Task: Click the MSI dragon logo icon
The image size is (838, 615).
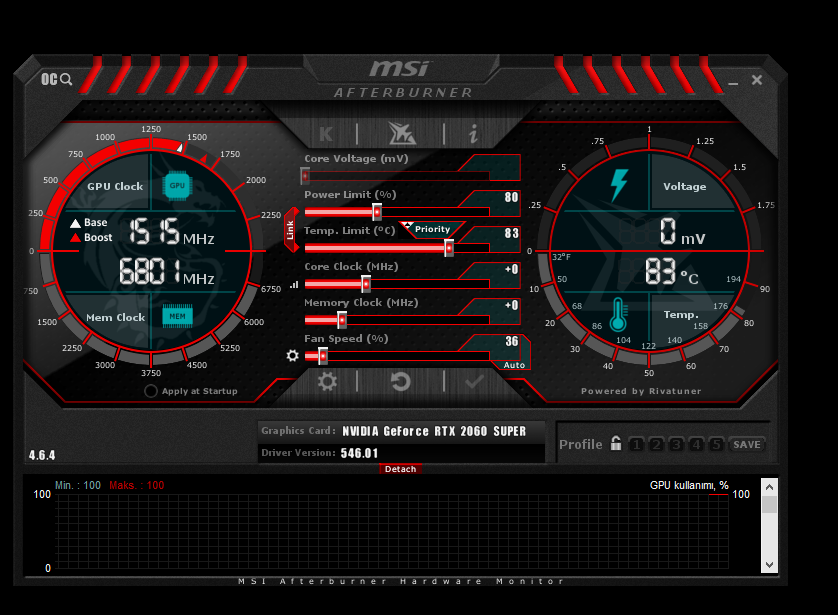Action: click(401, 133)
